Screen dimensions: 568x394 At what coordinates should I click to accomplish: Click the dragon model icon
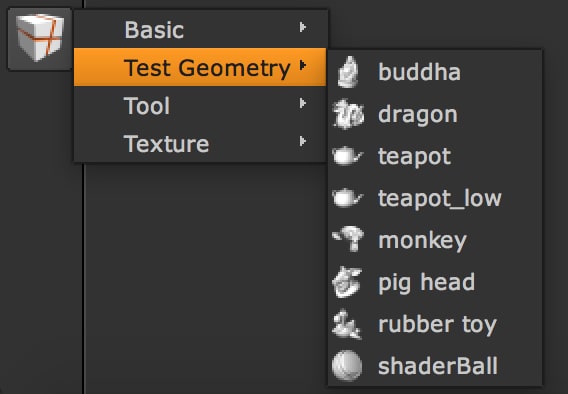pyautogui.click(x=348, y=114)
